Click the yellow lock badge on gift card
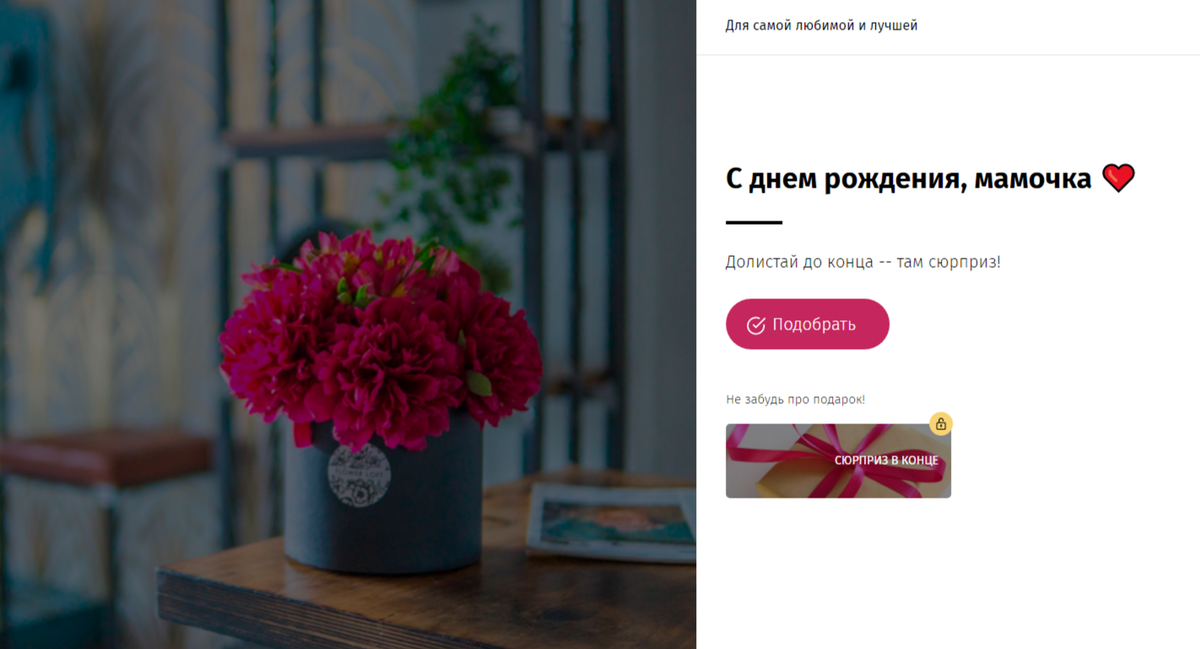This screenshot has width=1200, height=649. (x=940, y=424)
